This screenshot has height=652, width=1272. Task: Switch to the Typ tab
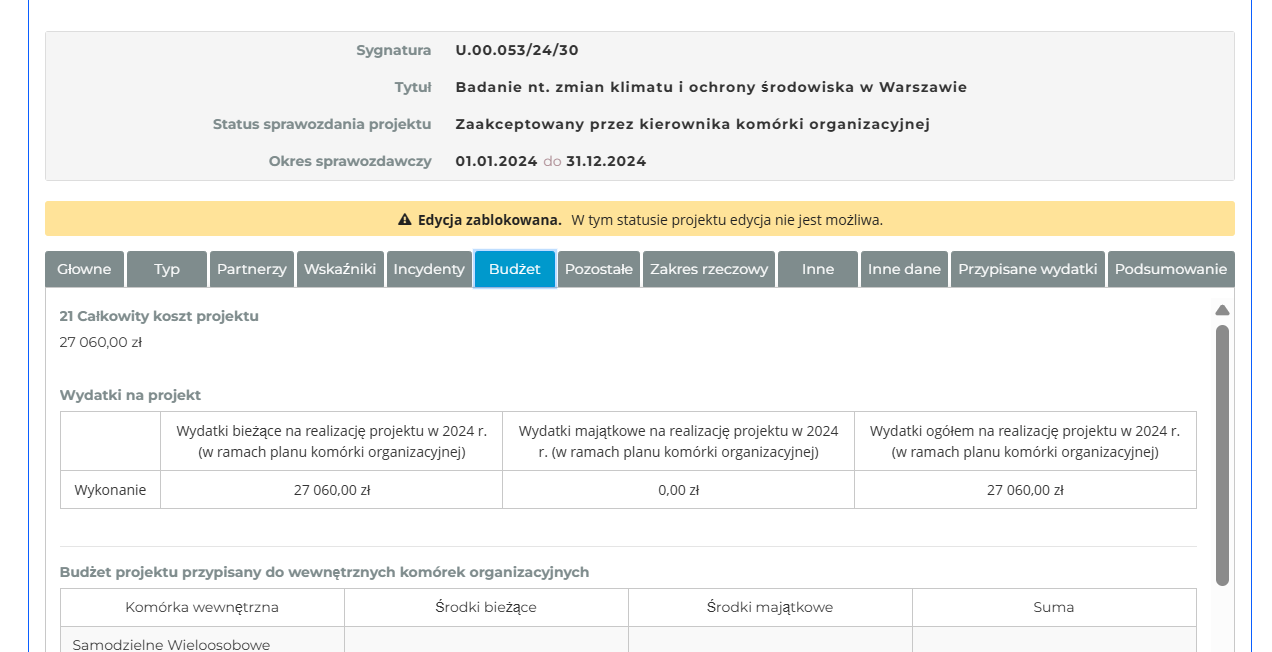click(x=167, y=269)
